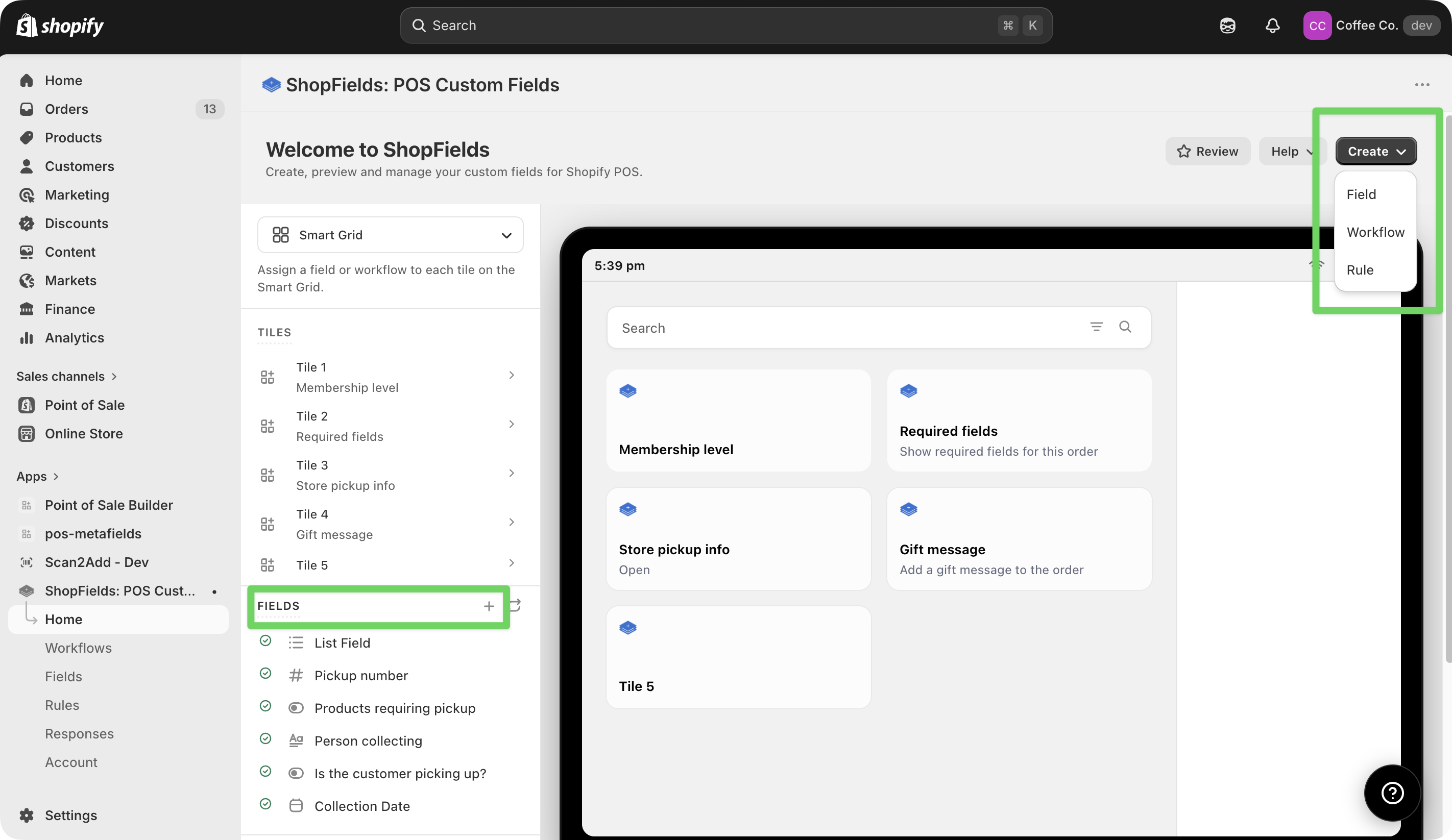Toggle the List Field status check
Image resolution: width=1452 pixels, height=840 pixels.
(265, 640)
